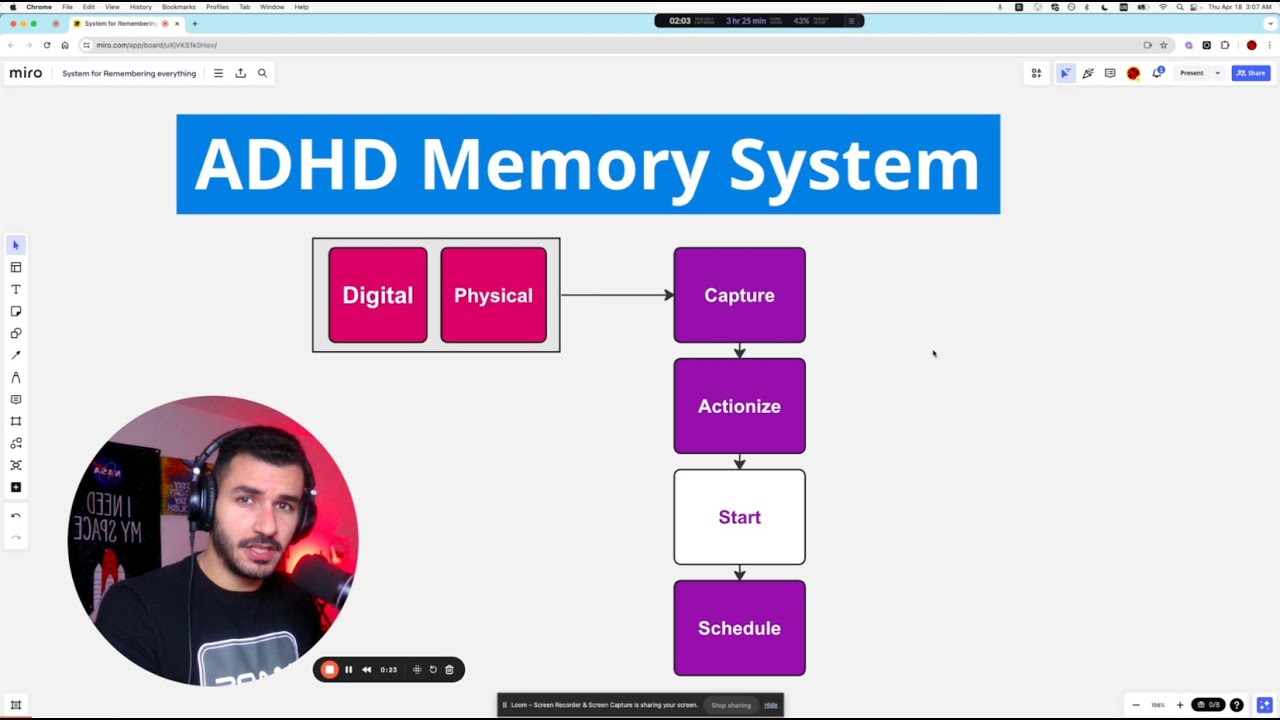The width and height of the screenshot is (1280, 720).
Task: Stop the Loom recording
Action: [x=329, y=670]
